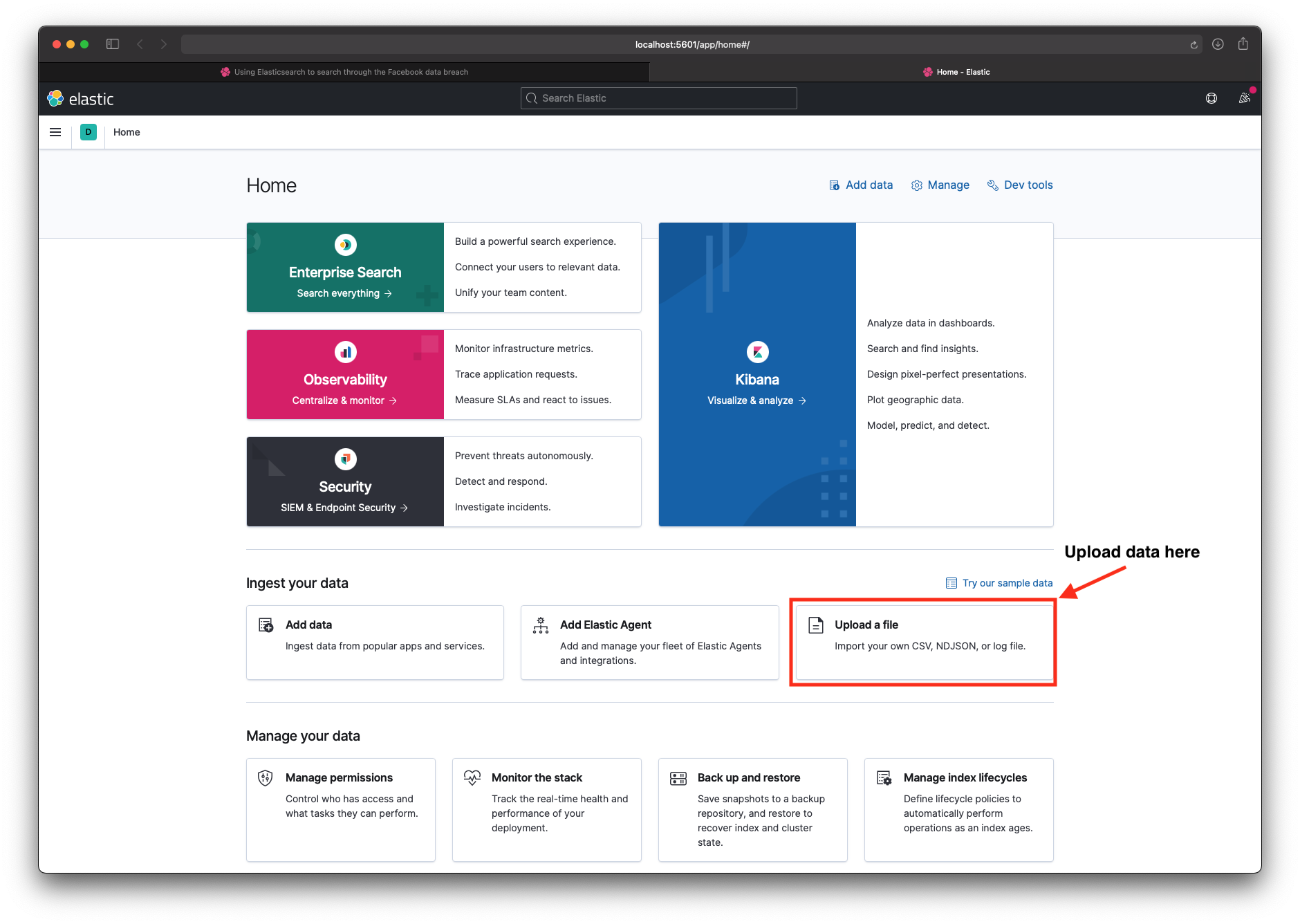Click the Add data card icon
1300x924 pixels.
pos(266,625)
